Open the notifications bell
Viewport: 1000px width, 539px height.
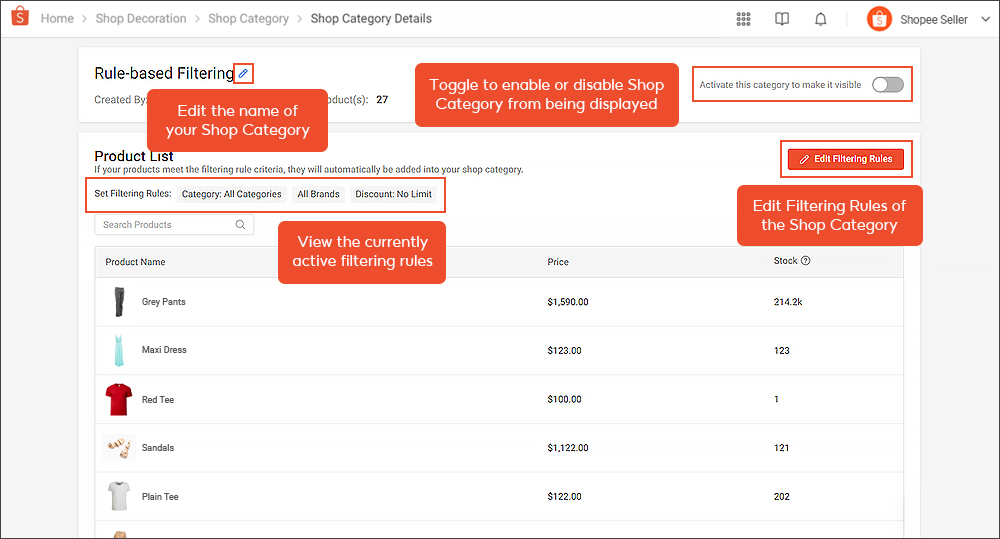pyautogui.click(x=820, y=19)
